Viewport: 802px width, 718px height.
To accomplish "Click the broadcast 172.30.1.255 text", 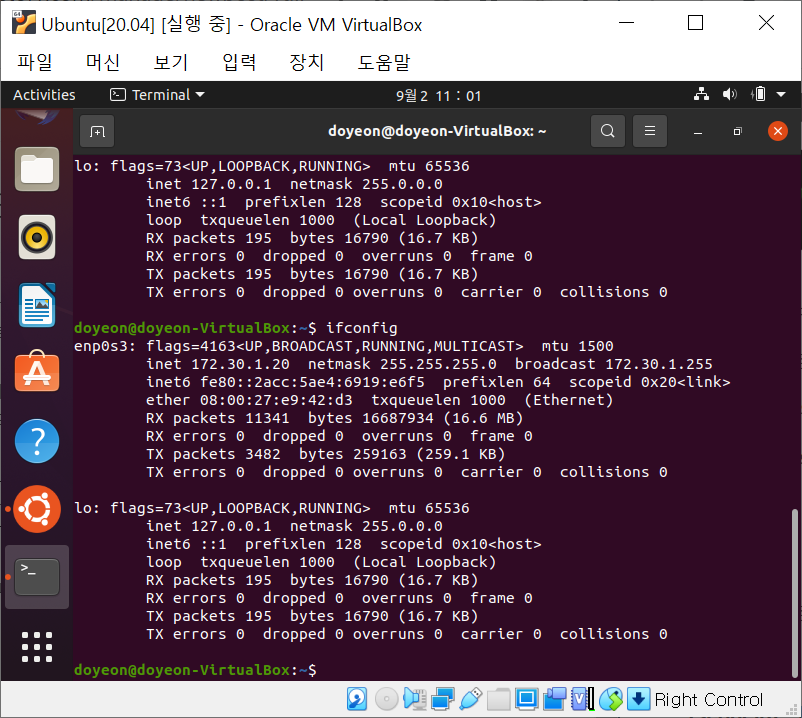I will click(613, 364).
